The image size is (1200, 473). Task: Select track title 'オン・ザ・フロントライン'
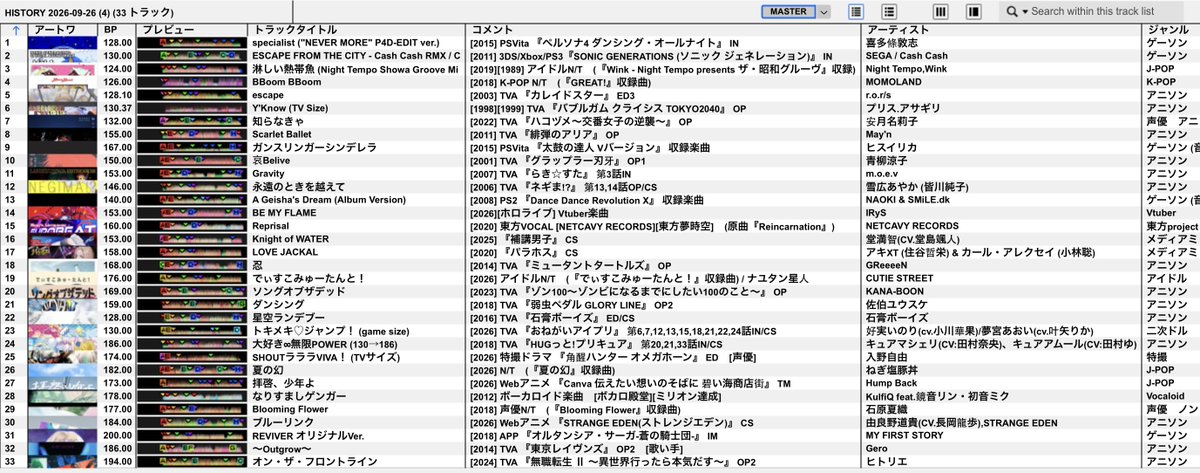(x=314, y=460)
